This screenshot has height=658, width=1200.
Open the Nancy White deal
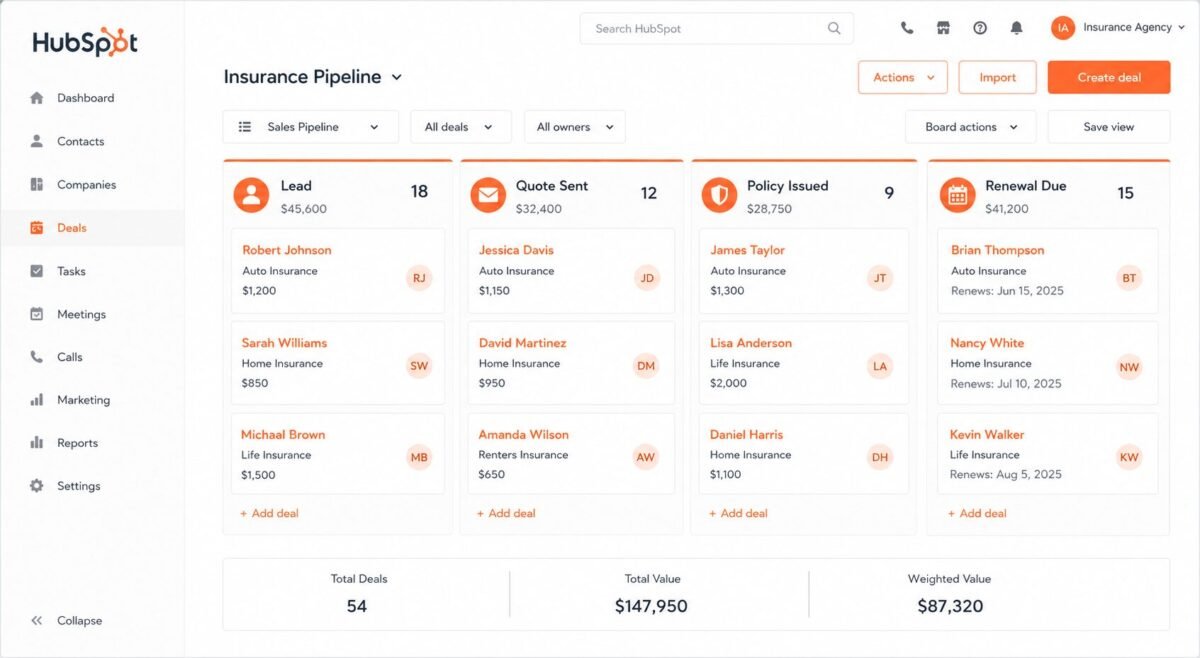point(1048,363)
